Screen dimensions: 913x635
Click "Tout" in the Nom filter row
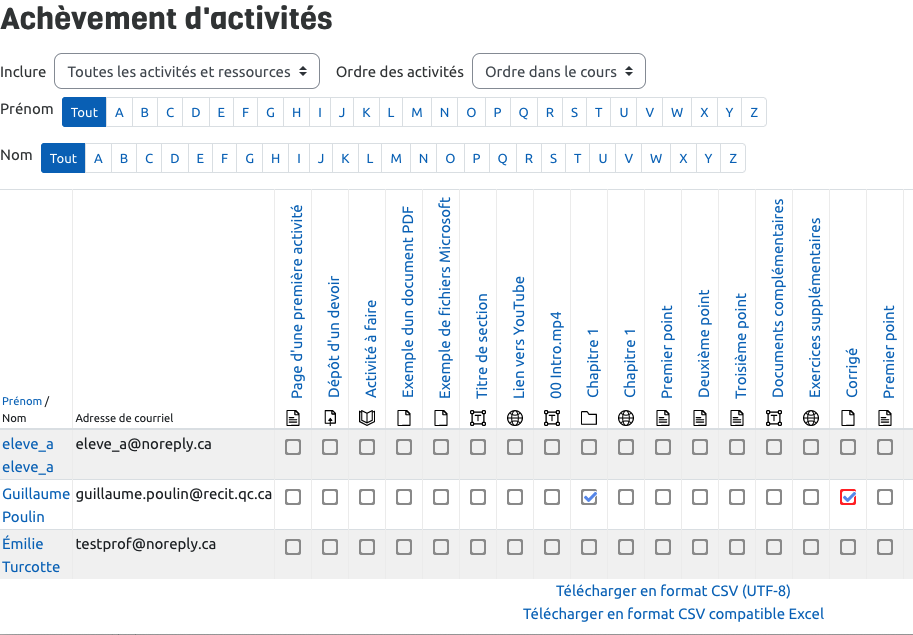coord(63,158)
